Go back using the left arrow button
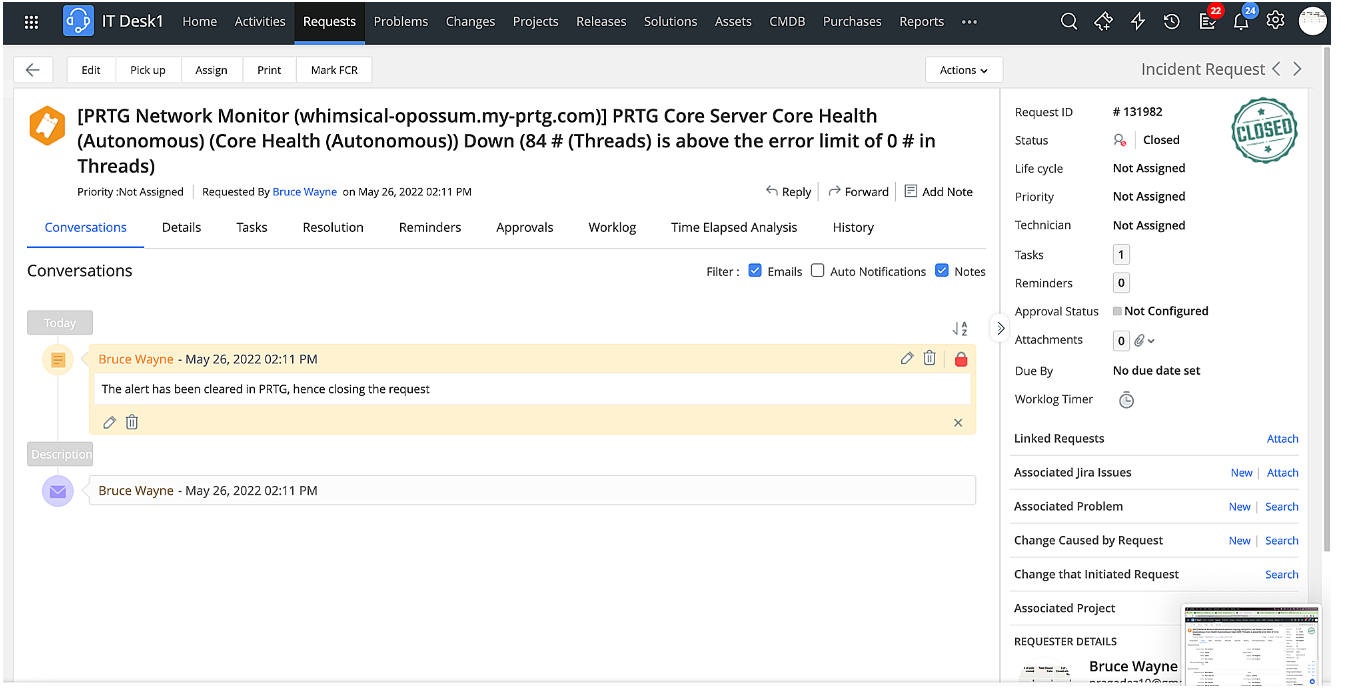Screen dimensions: 1346x699 [x=32, y=70]
